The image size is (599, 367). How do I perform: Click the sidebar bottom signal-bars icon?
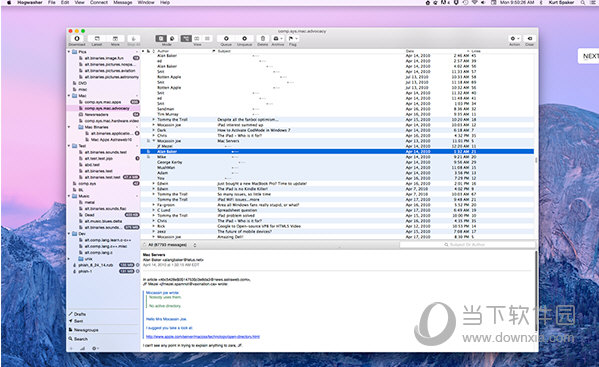(83, 348)
